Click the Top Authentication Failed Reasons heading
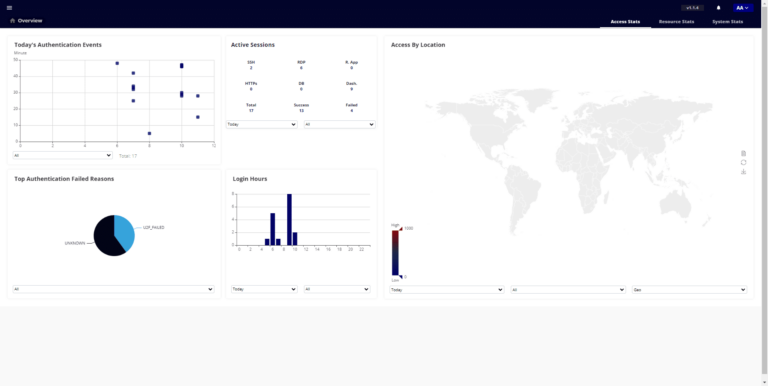 [64, 179]
